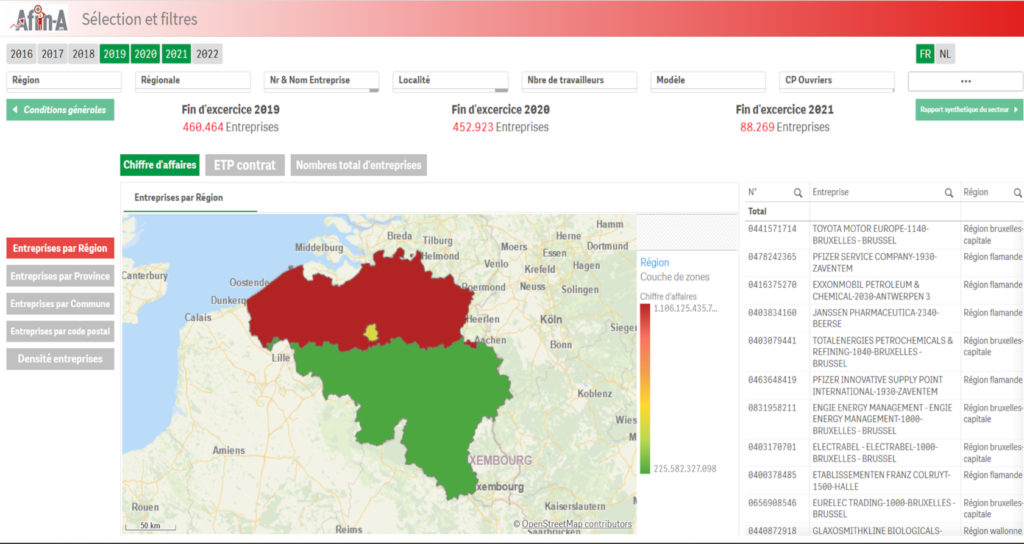
Task: Show Densité entreprises view
Action: pos(60,359)
